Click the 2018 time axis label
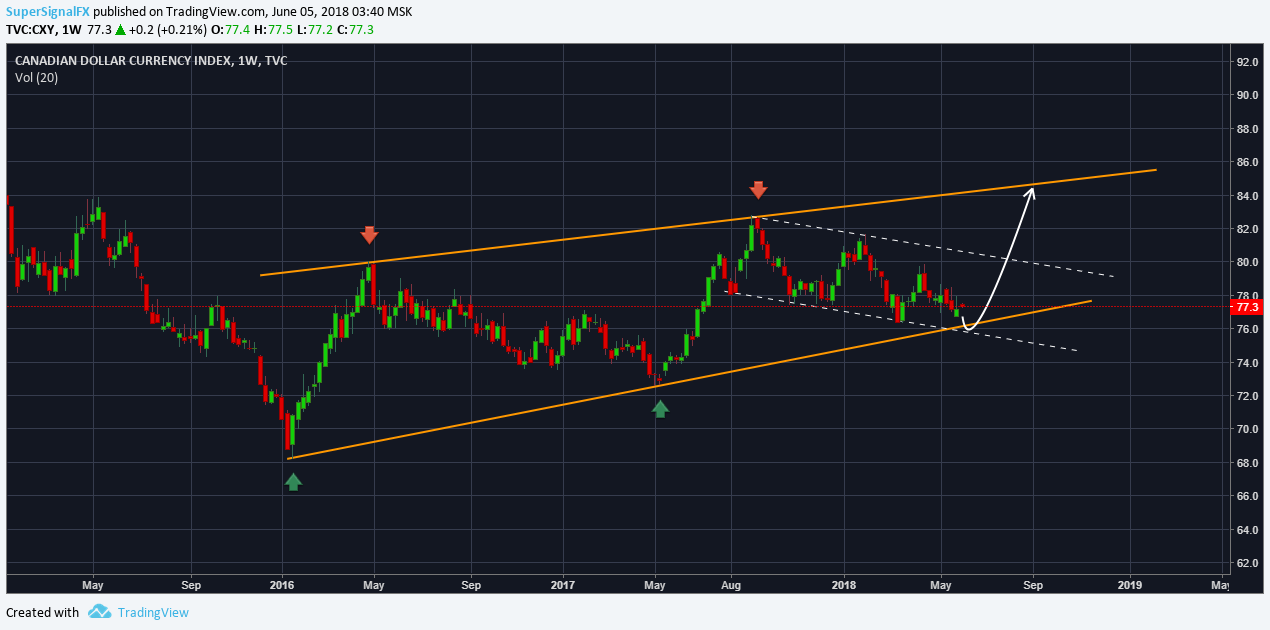Screen dimensions: 1270x630 [844, 583]
